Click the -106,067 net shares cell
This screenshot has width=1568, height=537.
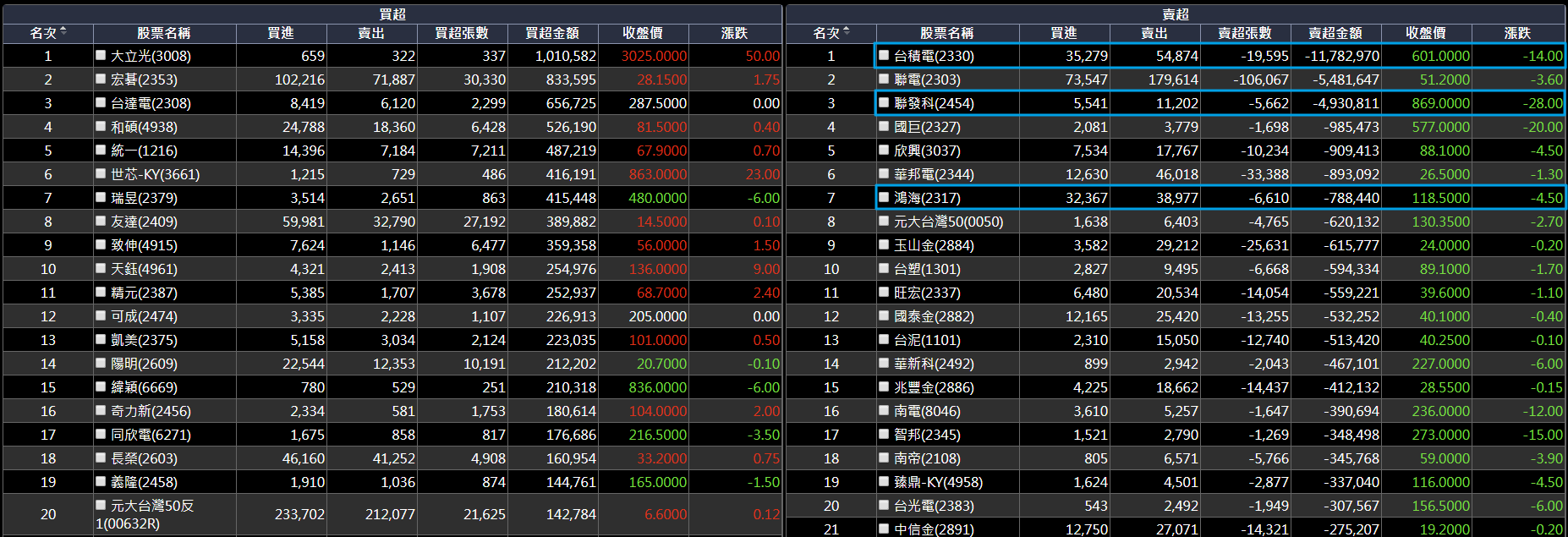pyautogui.click(x=1245, y=79)
